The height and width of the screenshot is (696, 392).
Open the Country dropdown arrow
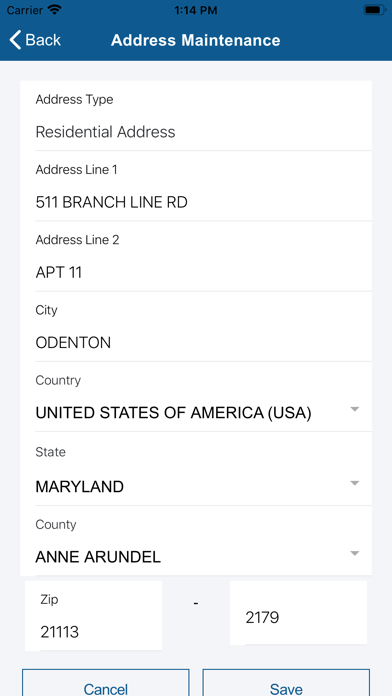coord(354,409)
